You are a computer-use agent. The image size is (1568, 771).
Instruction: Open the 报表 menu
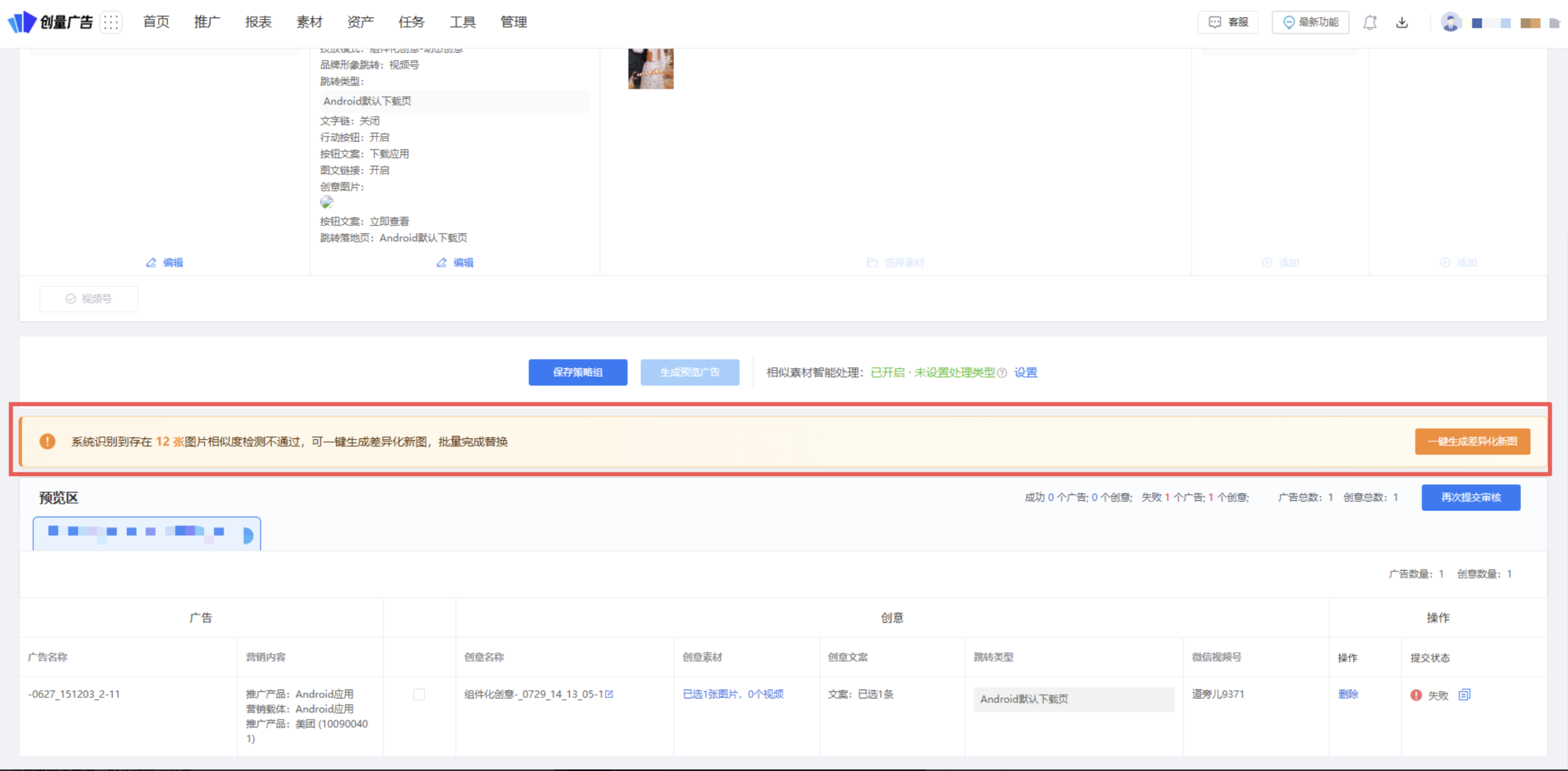pos(258,22)
